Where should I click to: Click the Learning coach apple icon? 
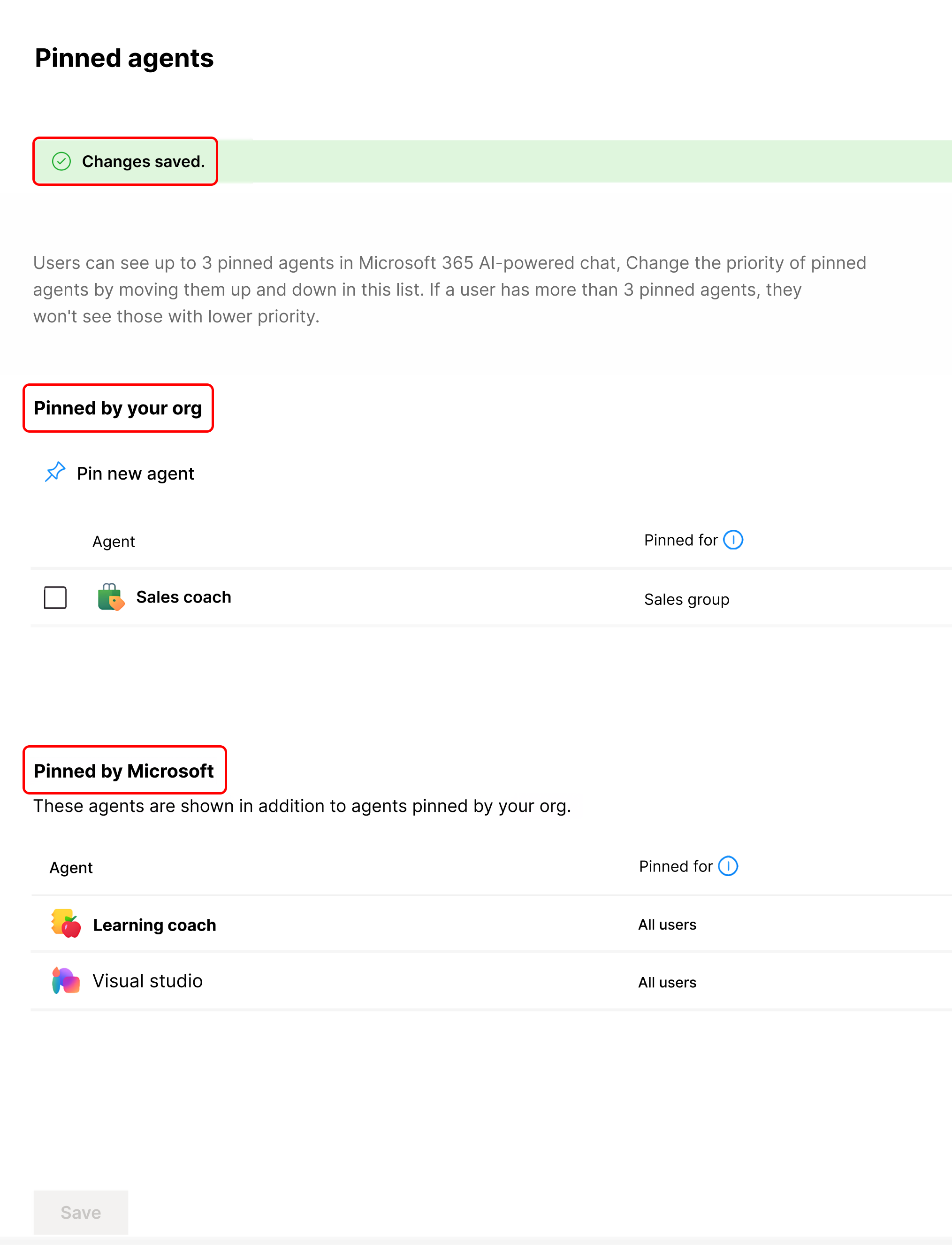(66, 924)
